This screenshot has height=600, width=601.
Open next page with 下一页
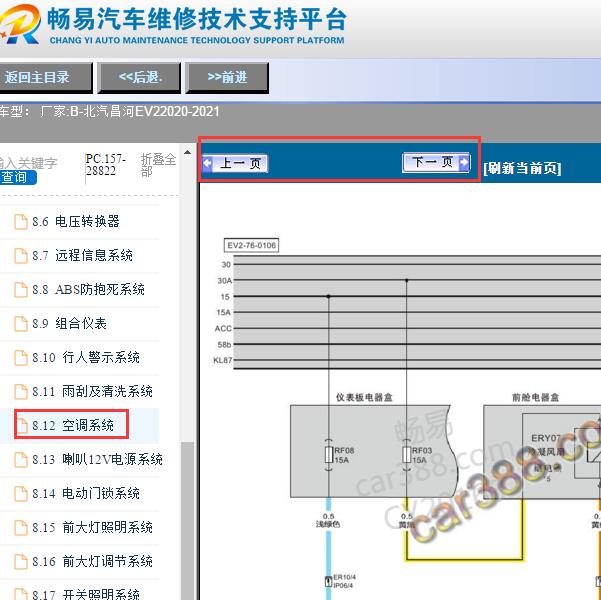click(x=436, y=162)
